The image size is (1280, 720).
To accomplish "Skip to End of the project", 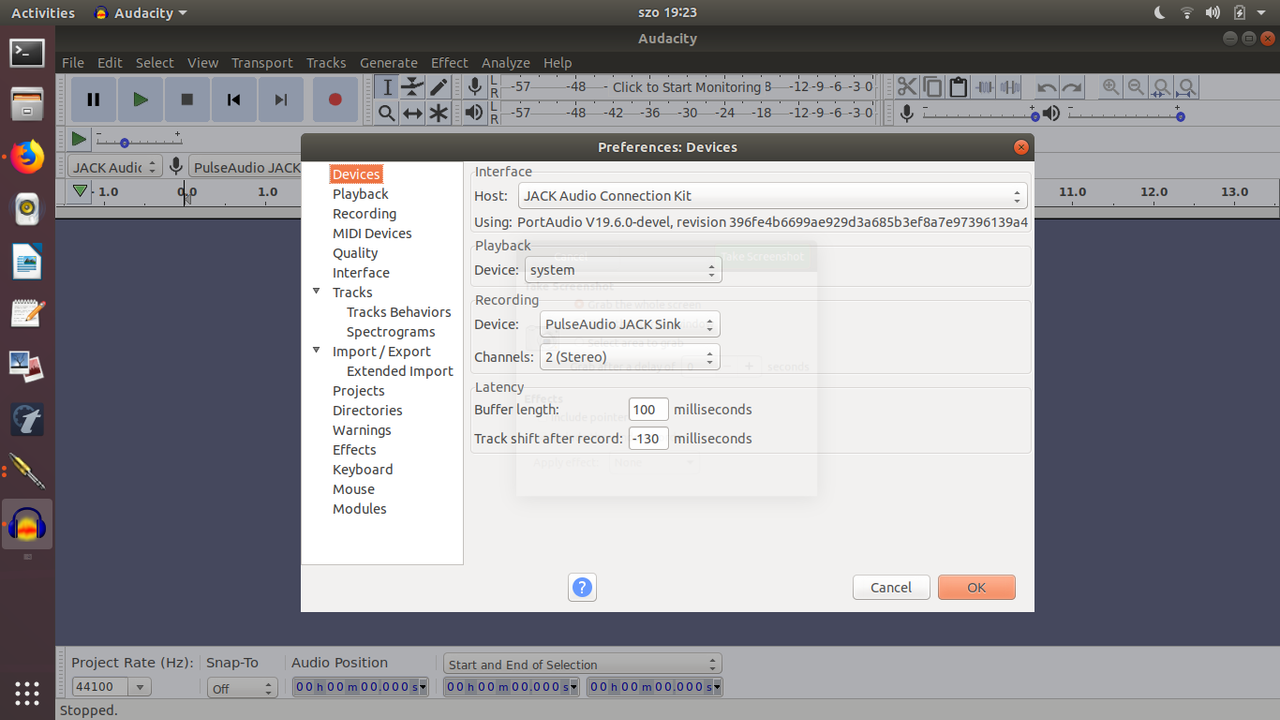I will pyautogui.click(x=281, y=99).
